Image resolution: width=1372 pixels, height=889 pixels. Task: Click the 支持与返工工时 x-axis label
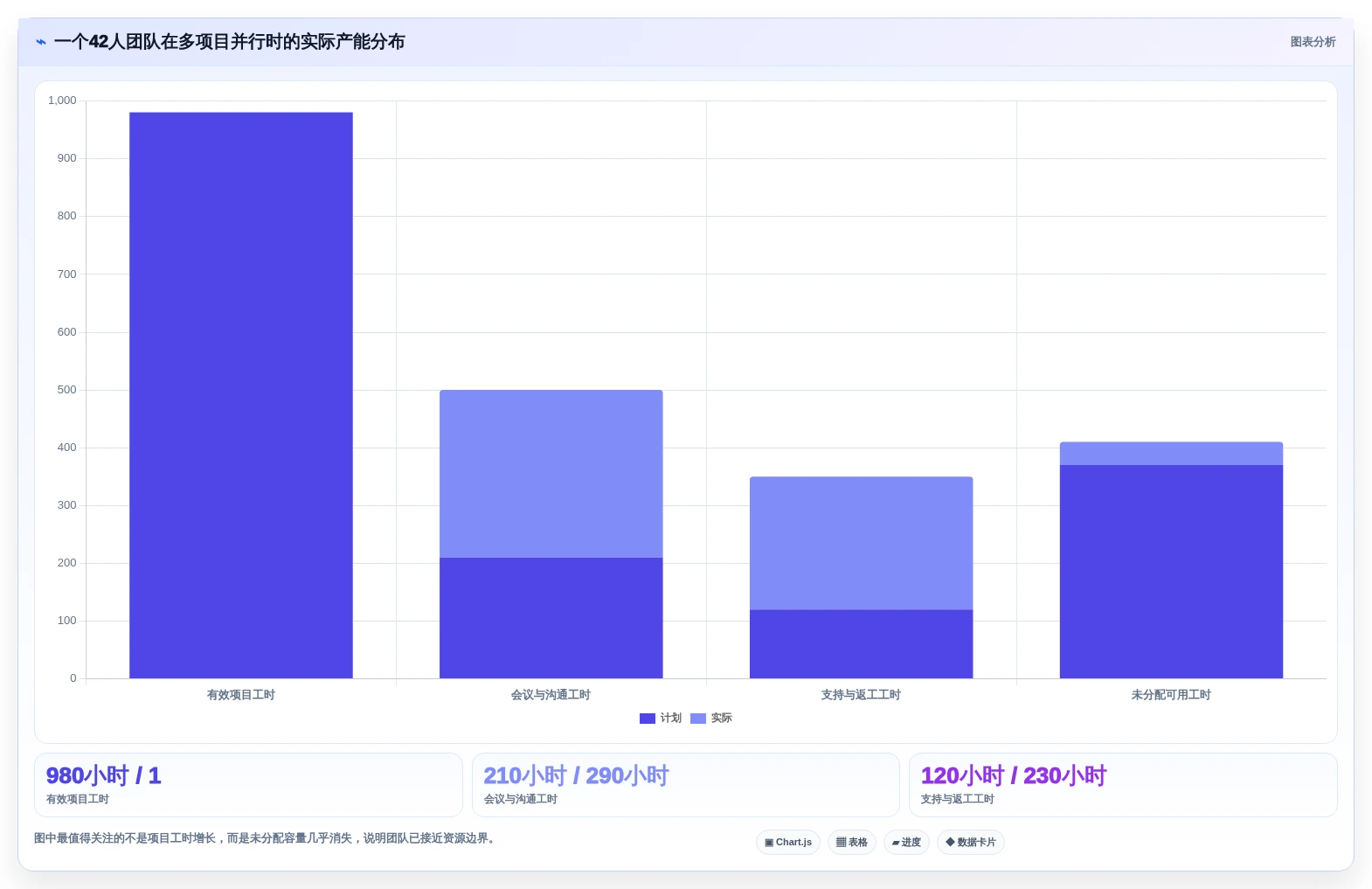tap(862, 695)
